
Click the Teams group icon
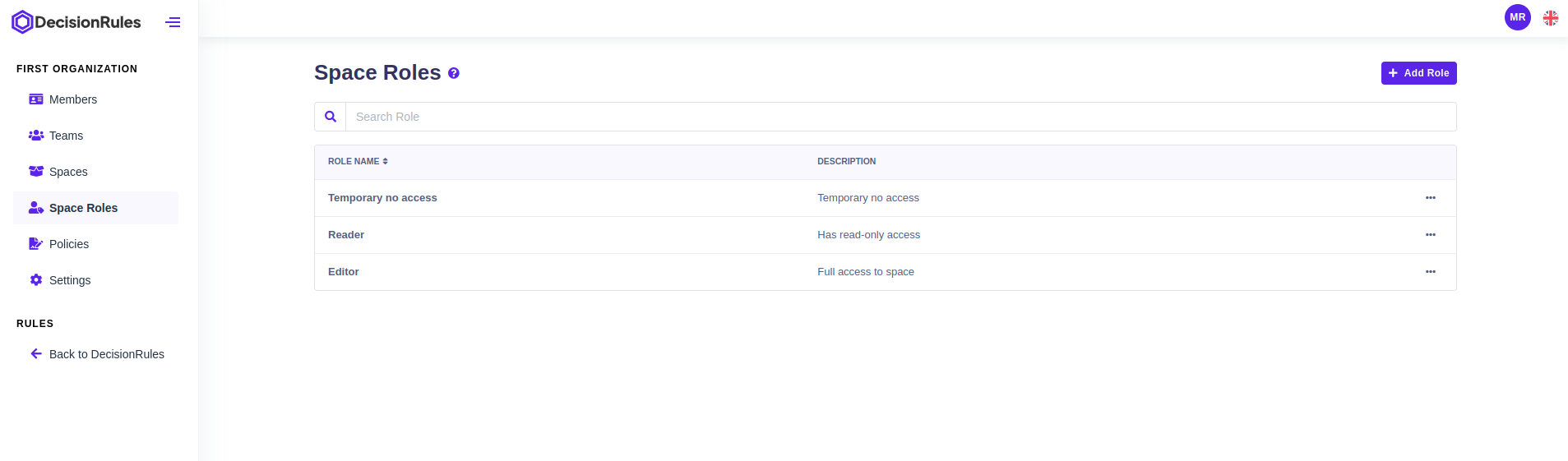(36, 136)
